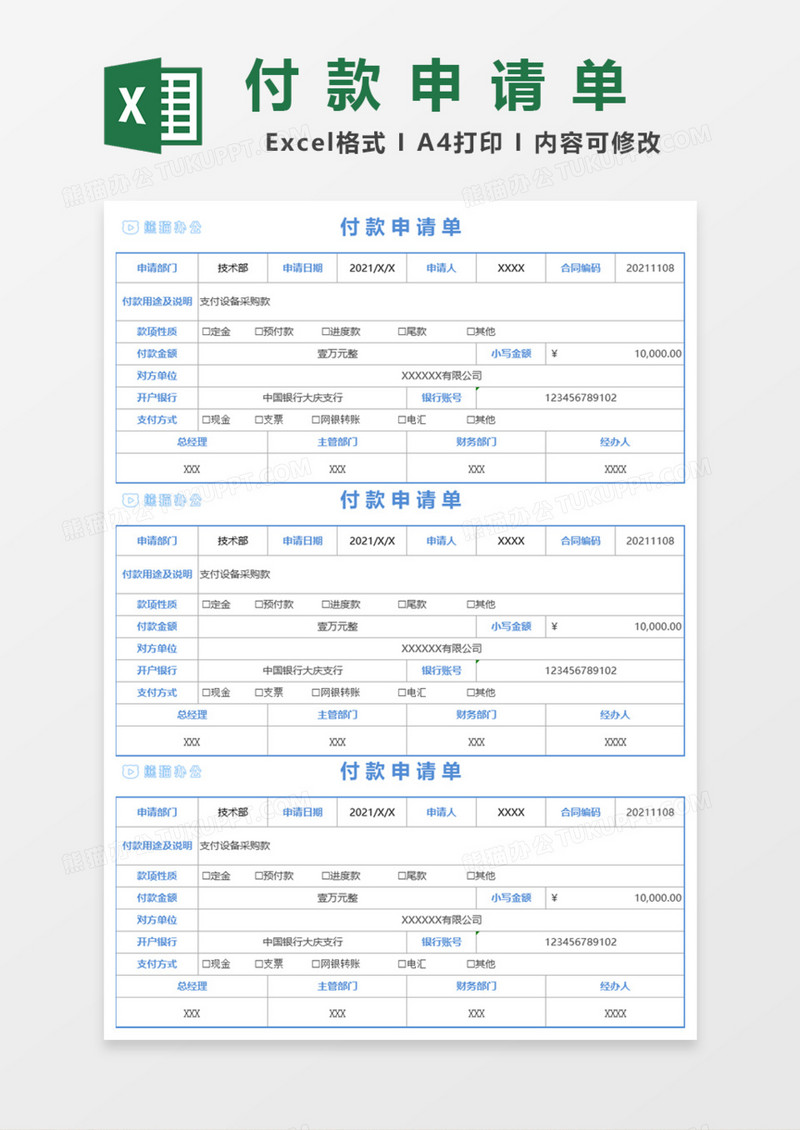The height and width of the screenshot is (1130, 800).
Task: Tick 现金 checkbox in the top form
Action: click(206, 419)
